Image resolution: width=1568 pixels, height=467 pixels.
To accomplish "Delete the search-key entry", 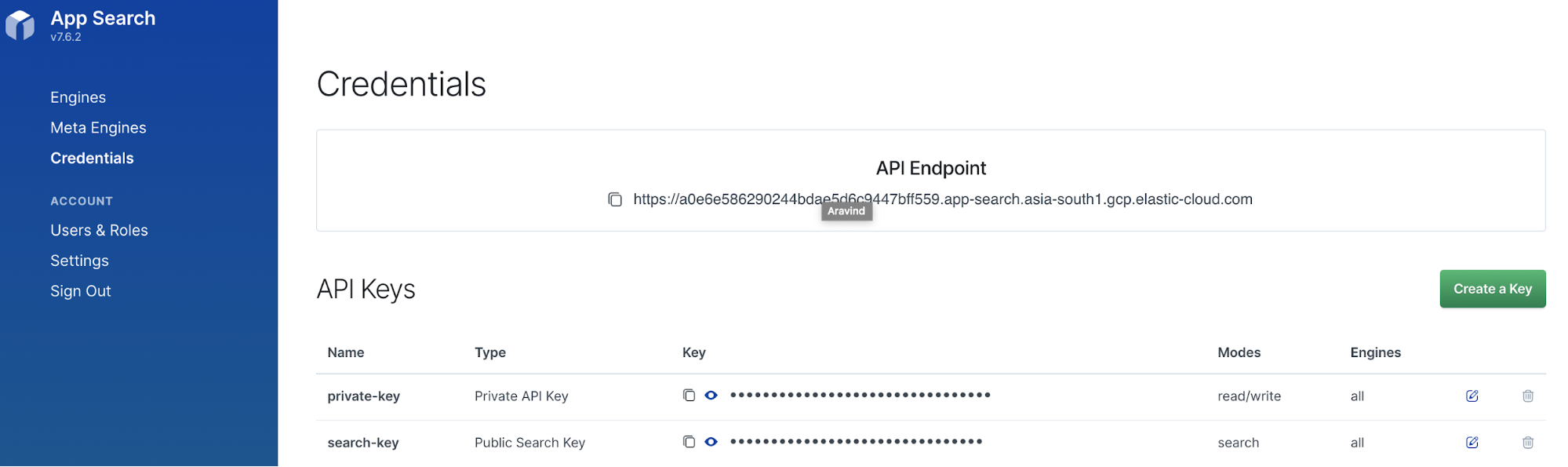I will (1527, 442).
